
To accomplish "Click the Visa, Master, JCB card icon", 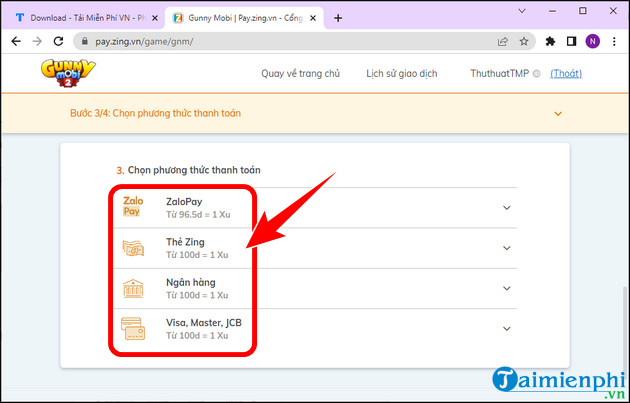I will point(133,329).
